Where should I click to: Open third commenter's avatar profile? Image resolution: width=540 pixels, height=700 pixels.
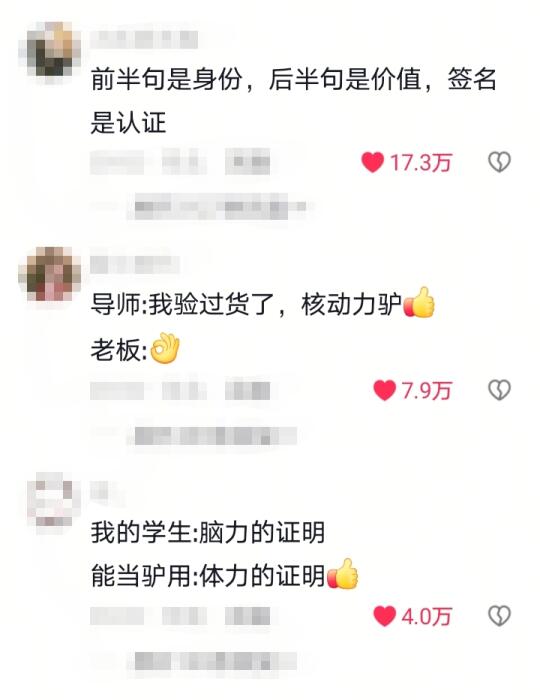pos(50,499)
